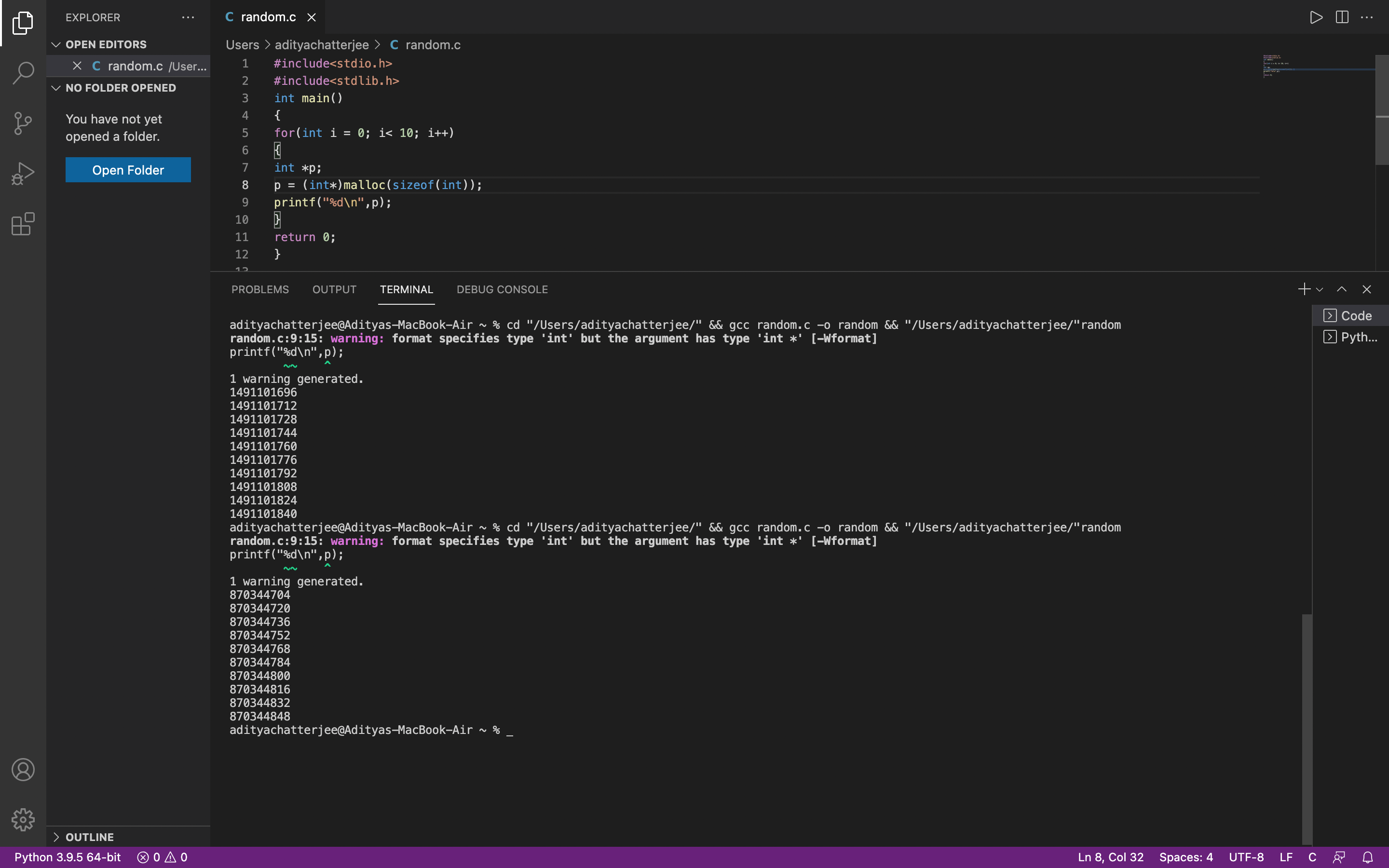The height and width of the screenshot is (868, 1389).
Task: Open the Search view in activity bar
Action: click(23, 73)
